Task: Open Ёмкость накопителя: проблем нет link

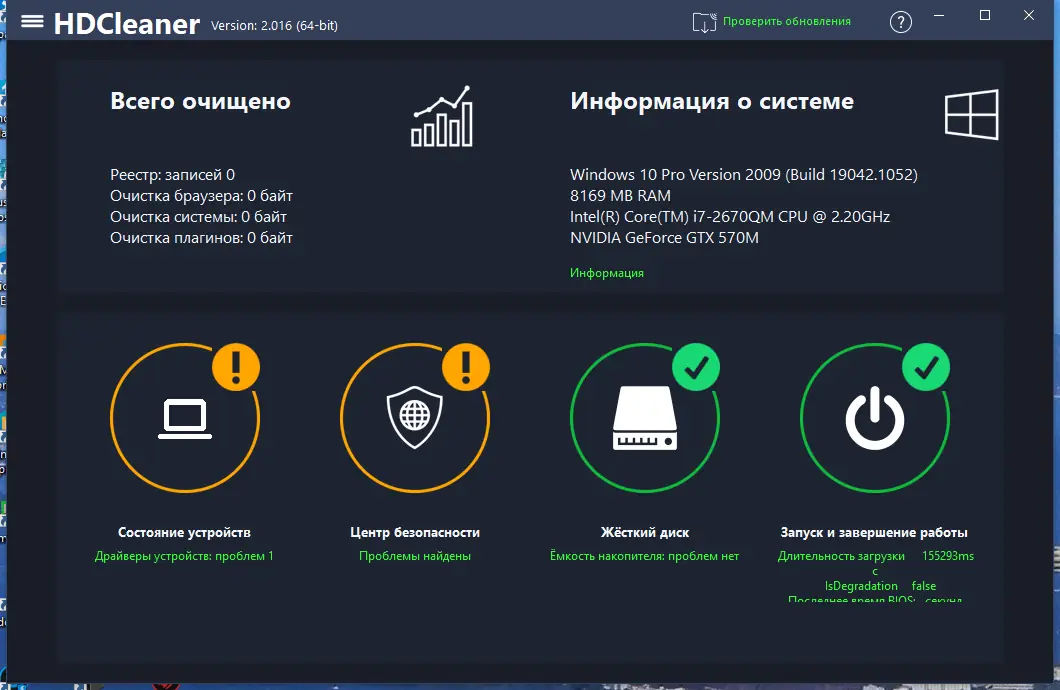Action: click(x=644, y=556)
